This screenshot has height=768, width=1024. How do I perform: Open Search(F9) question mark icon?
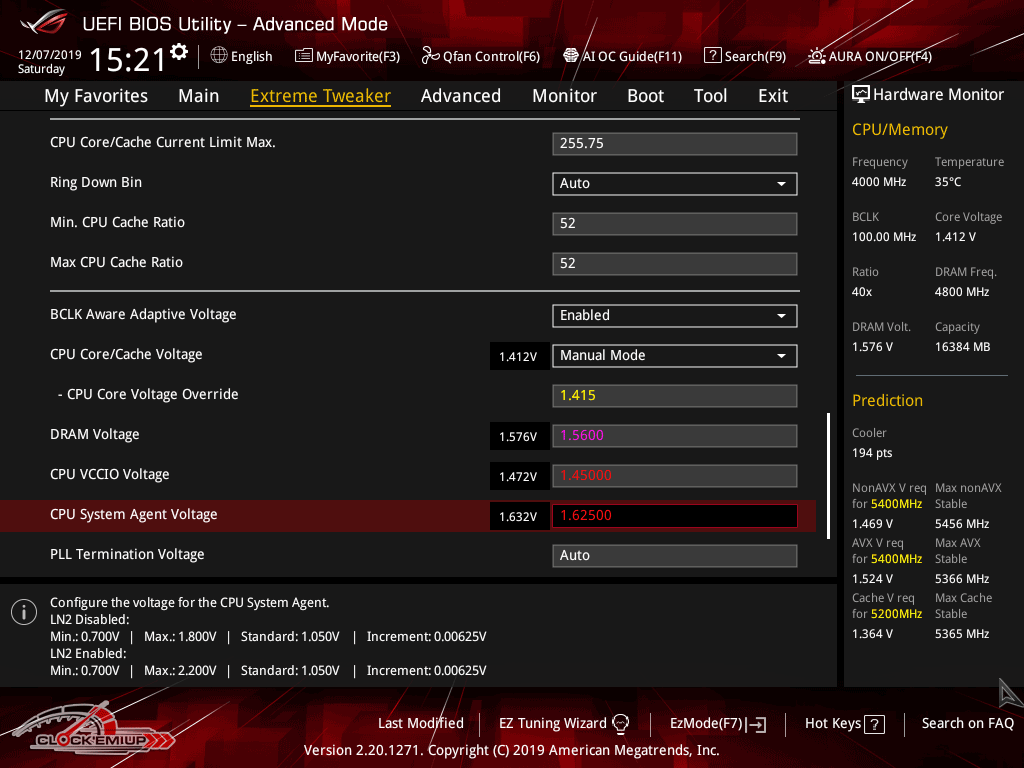point(712,56)
